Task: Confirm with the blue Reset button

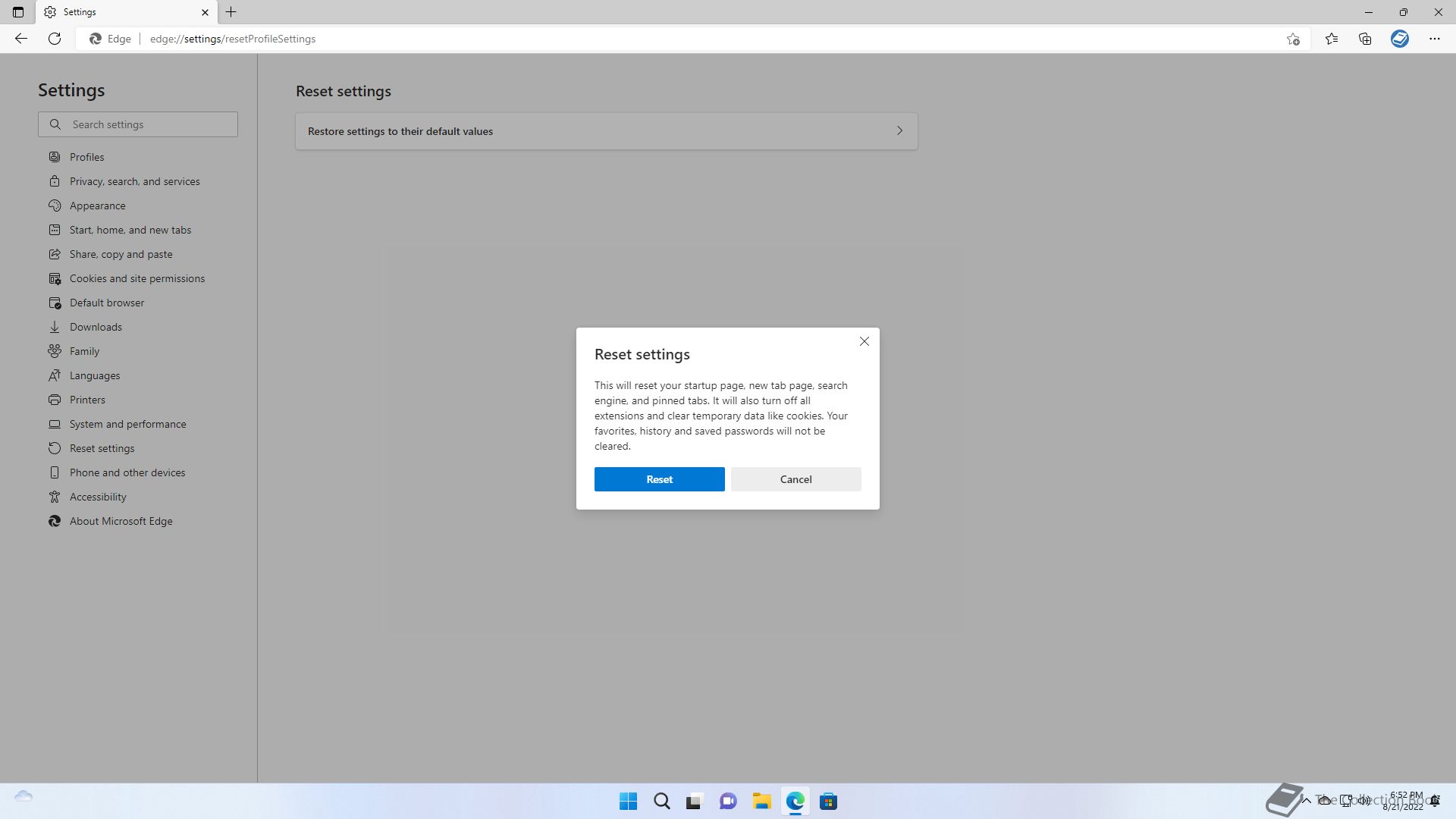Action: 659,479
